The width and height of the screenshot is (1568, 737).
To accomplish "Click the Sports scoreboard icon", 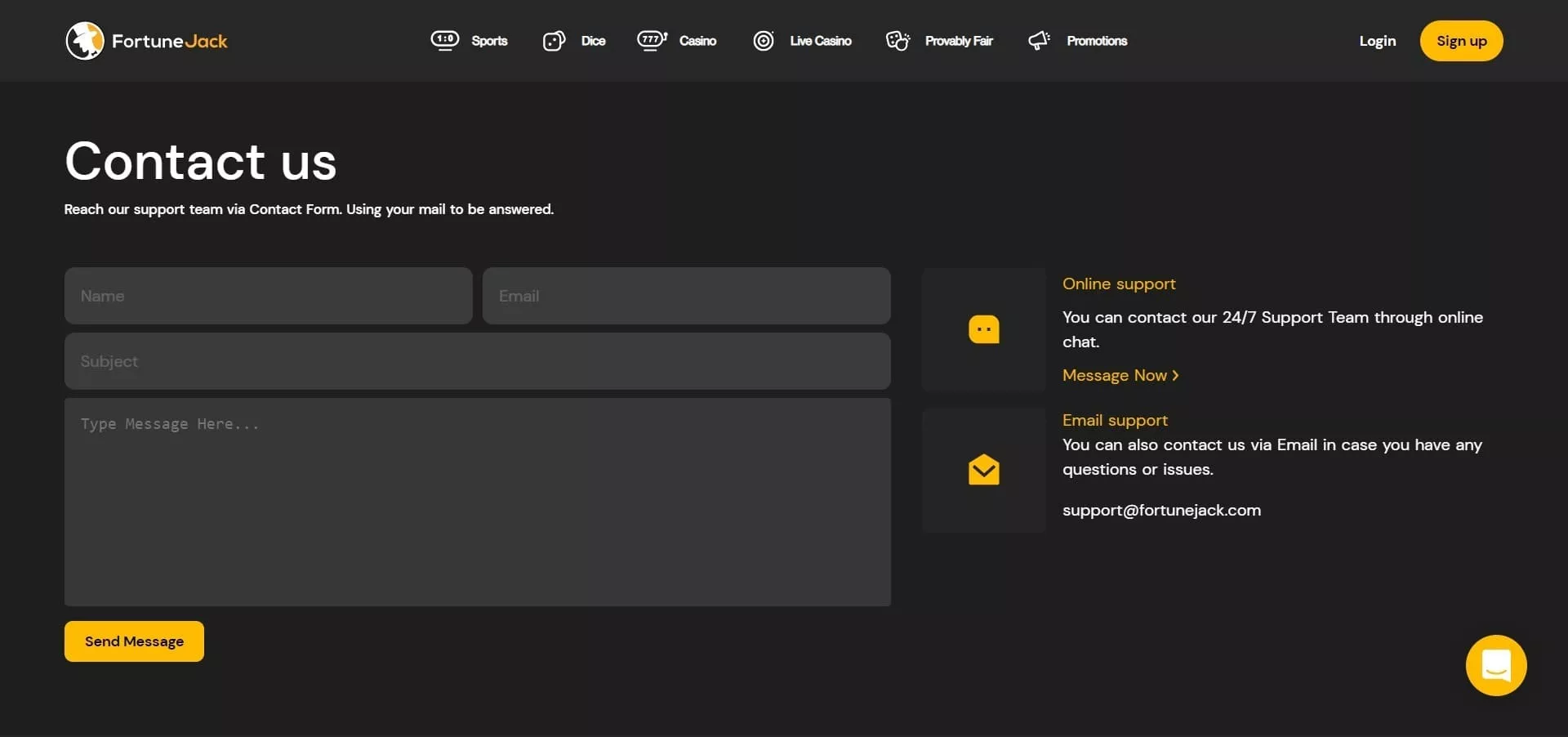I will coord(445,40).
